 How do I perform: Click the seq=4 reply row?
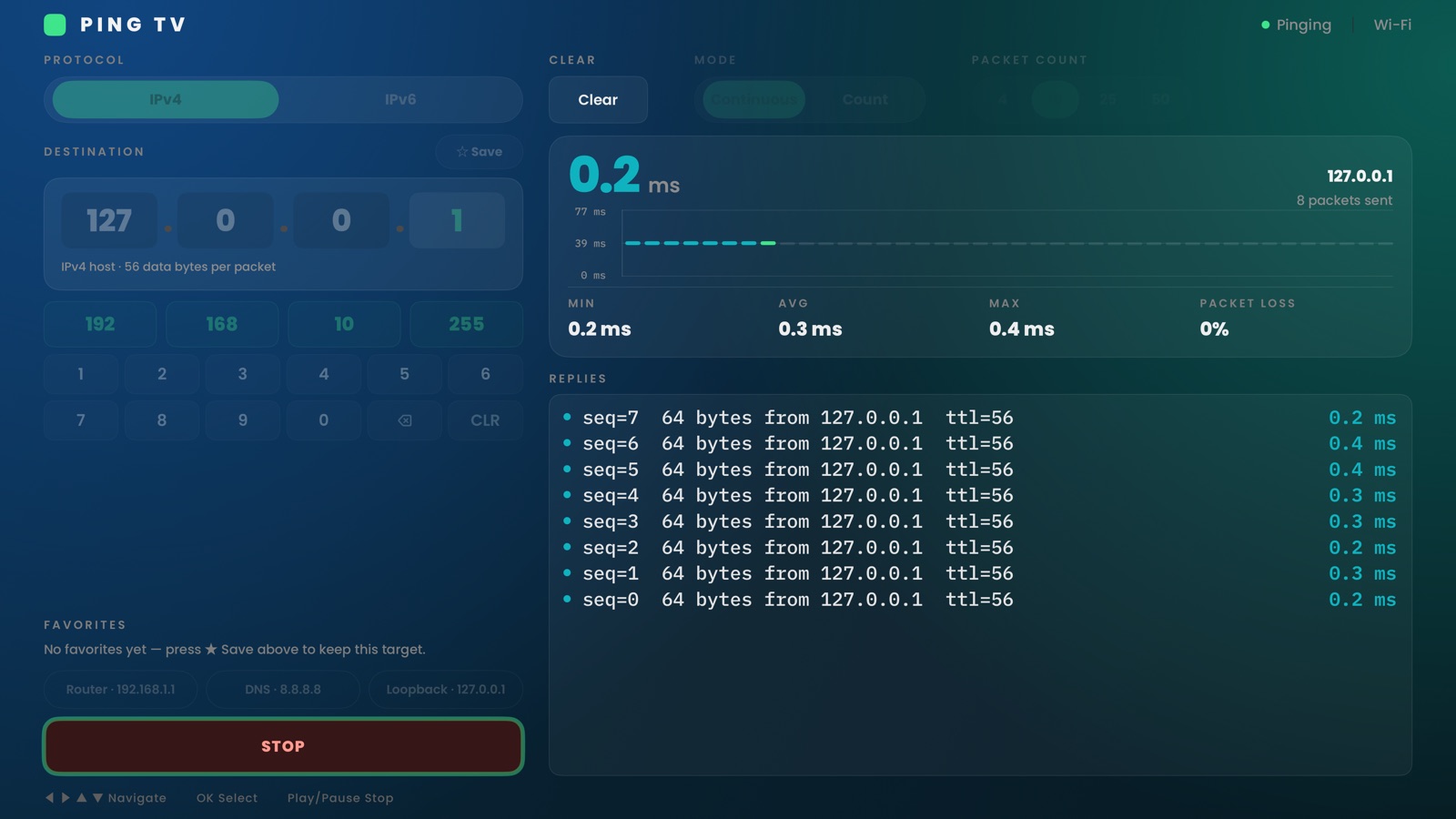(980, 496)
